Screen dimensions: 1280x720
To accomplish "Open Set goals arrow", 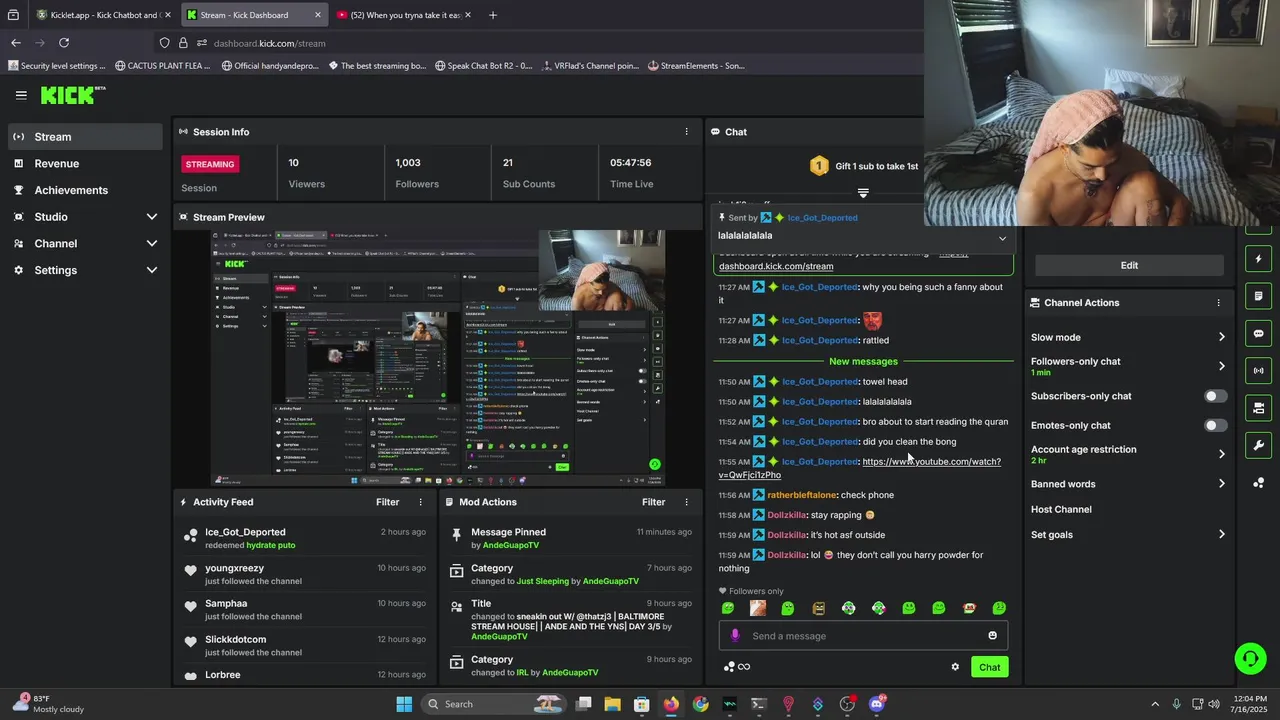I will point(1221,535).
